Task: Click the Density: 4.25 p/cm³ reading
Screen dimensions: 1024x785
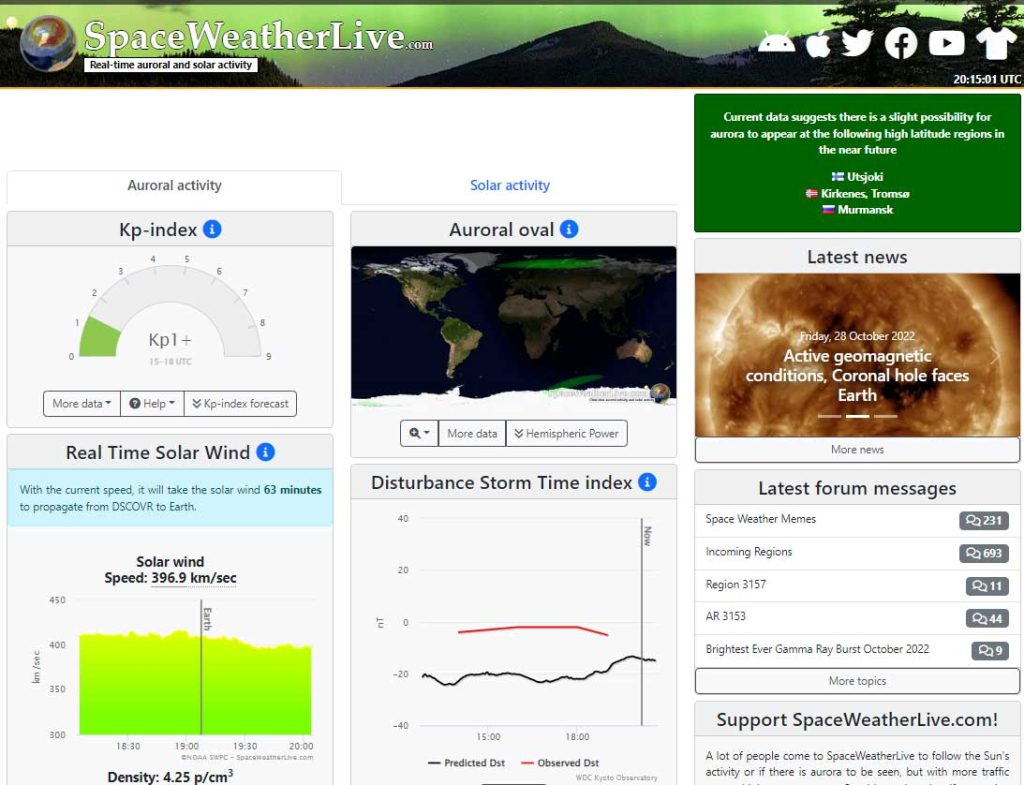Action: (170, 777)
